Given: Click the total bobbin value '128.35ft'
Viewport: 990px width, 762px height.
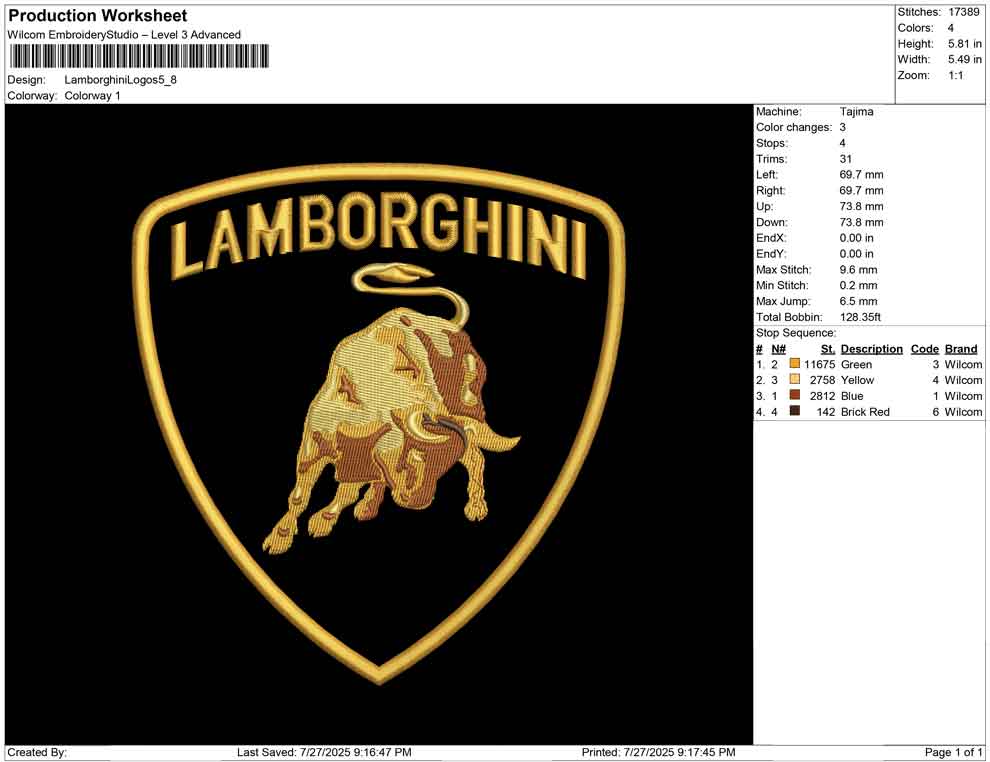Looking at the screenshot, I should click(x=861, y=317).
